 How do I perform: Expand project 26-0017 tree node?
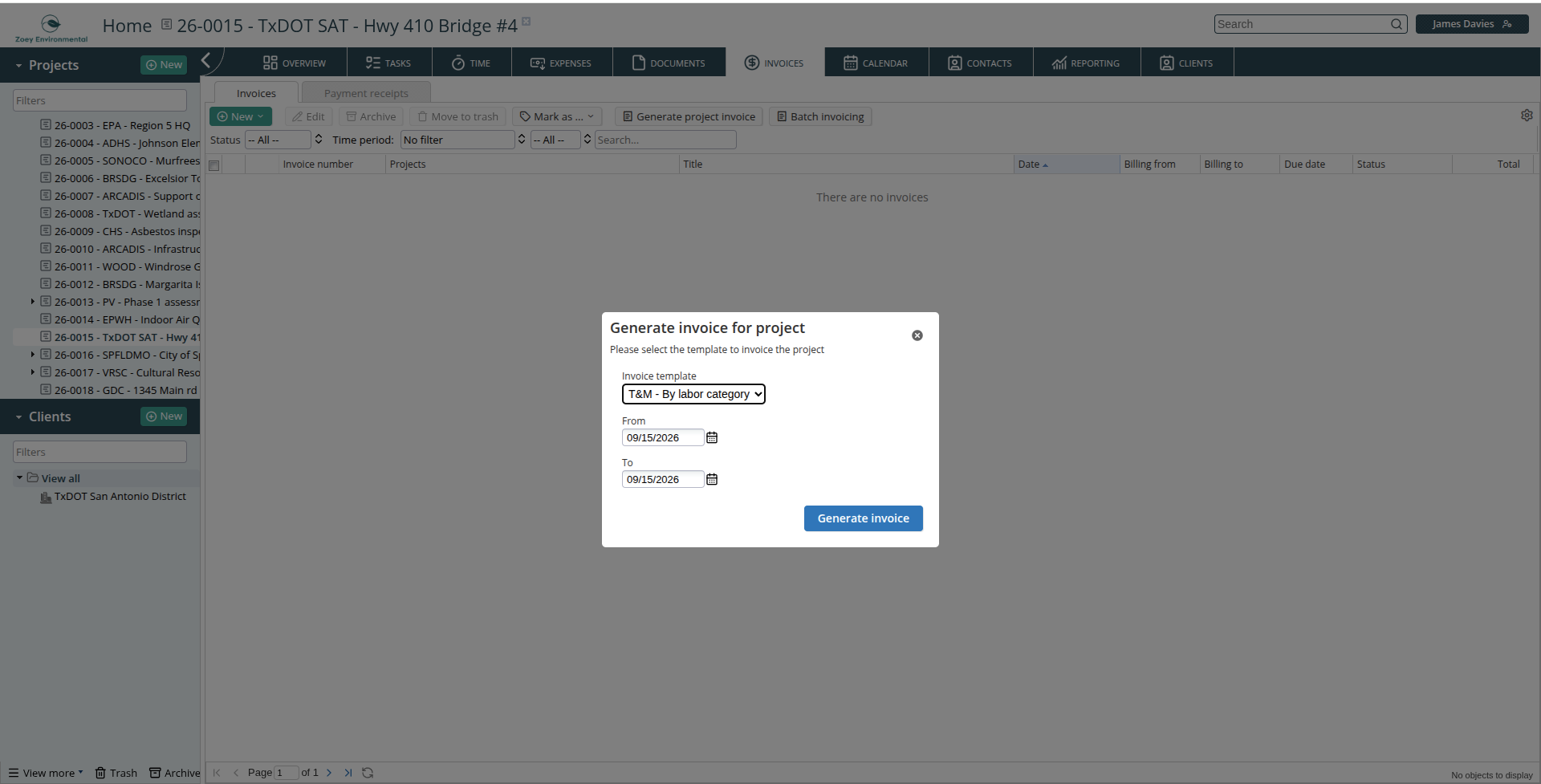click(x=33, y=372)
